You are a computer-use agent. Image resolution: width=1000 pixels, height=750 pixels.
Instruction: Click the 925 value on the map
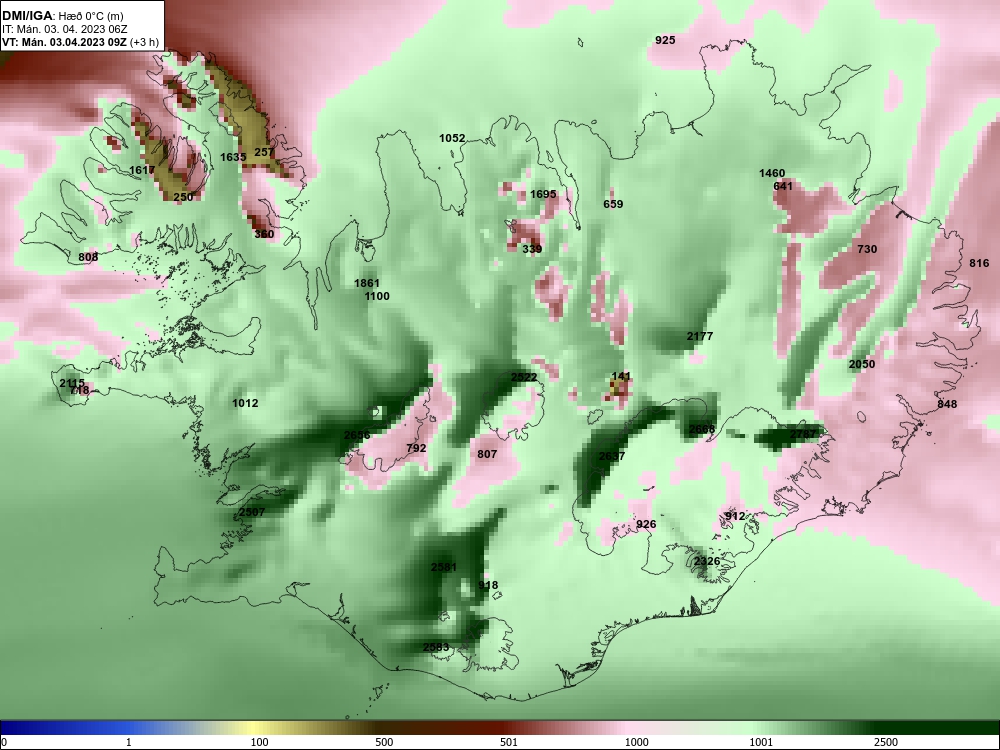(665, 40)
